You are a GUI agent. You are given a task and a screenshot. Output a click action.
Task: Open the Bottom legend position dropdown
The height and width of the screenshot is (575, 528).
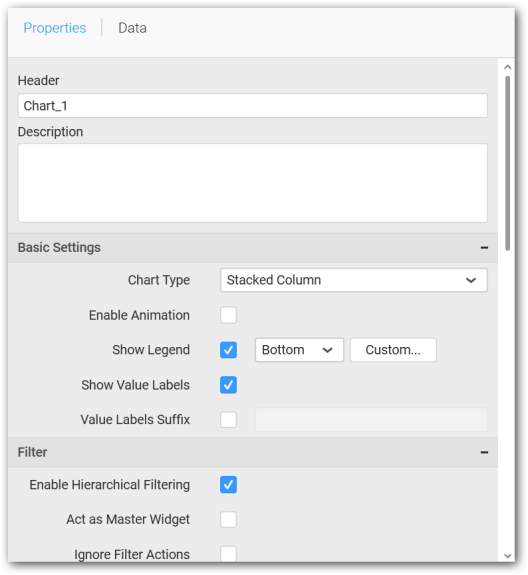[x=300, y=350]
